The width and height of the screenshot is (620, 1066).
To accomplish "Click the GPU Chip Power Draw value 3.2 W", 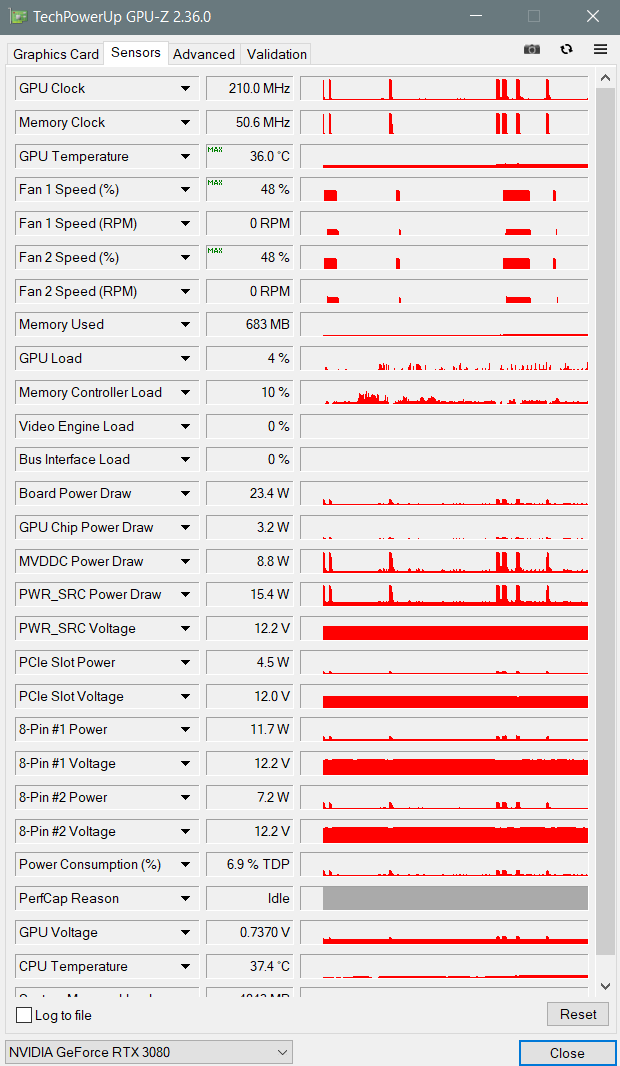I will coord(249,528).
